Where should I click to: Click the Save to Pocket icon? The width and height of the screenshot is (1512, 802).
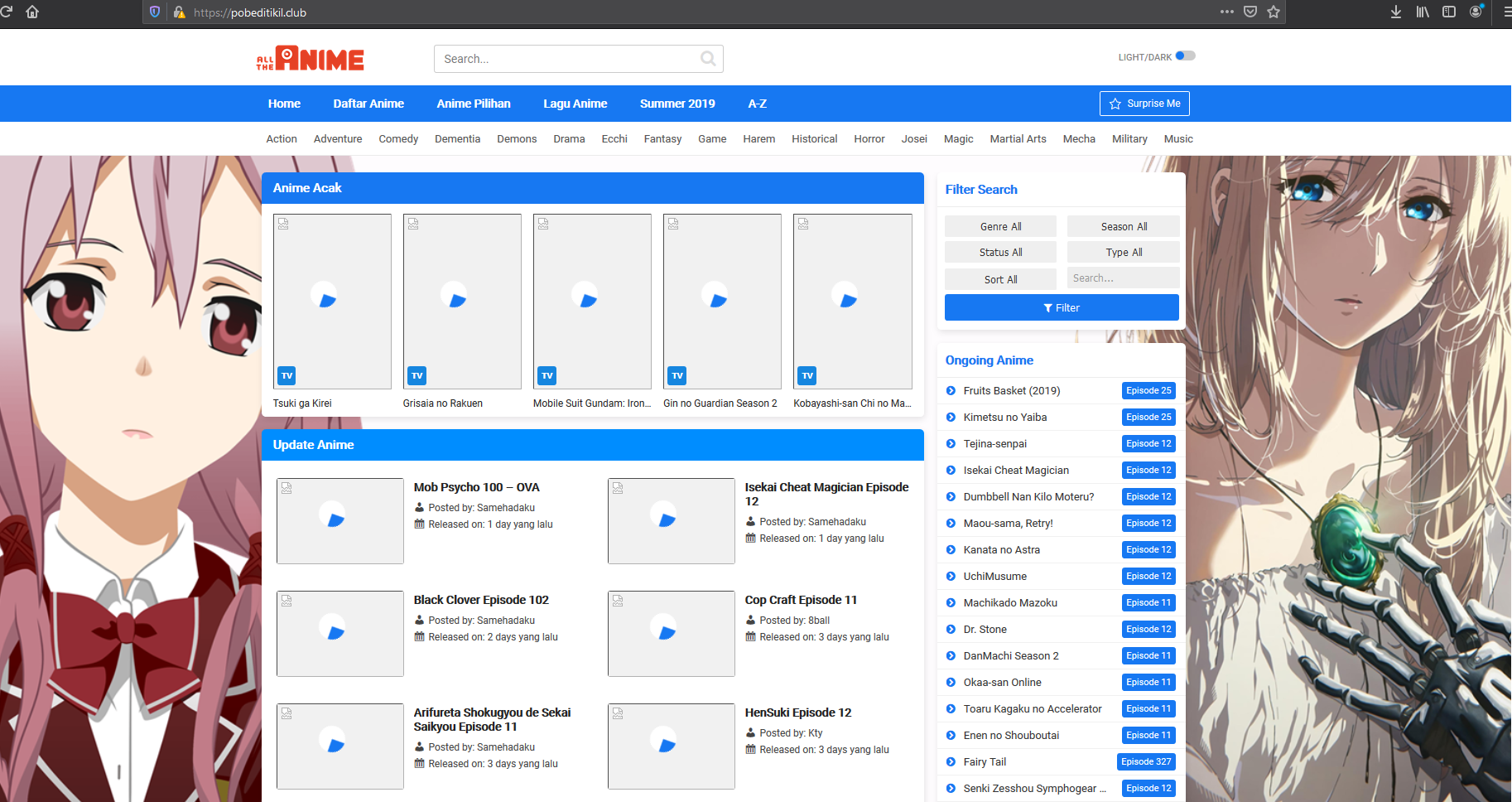point(1250,12)
